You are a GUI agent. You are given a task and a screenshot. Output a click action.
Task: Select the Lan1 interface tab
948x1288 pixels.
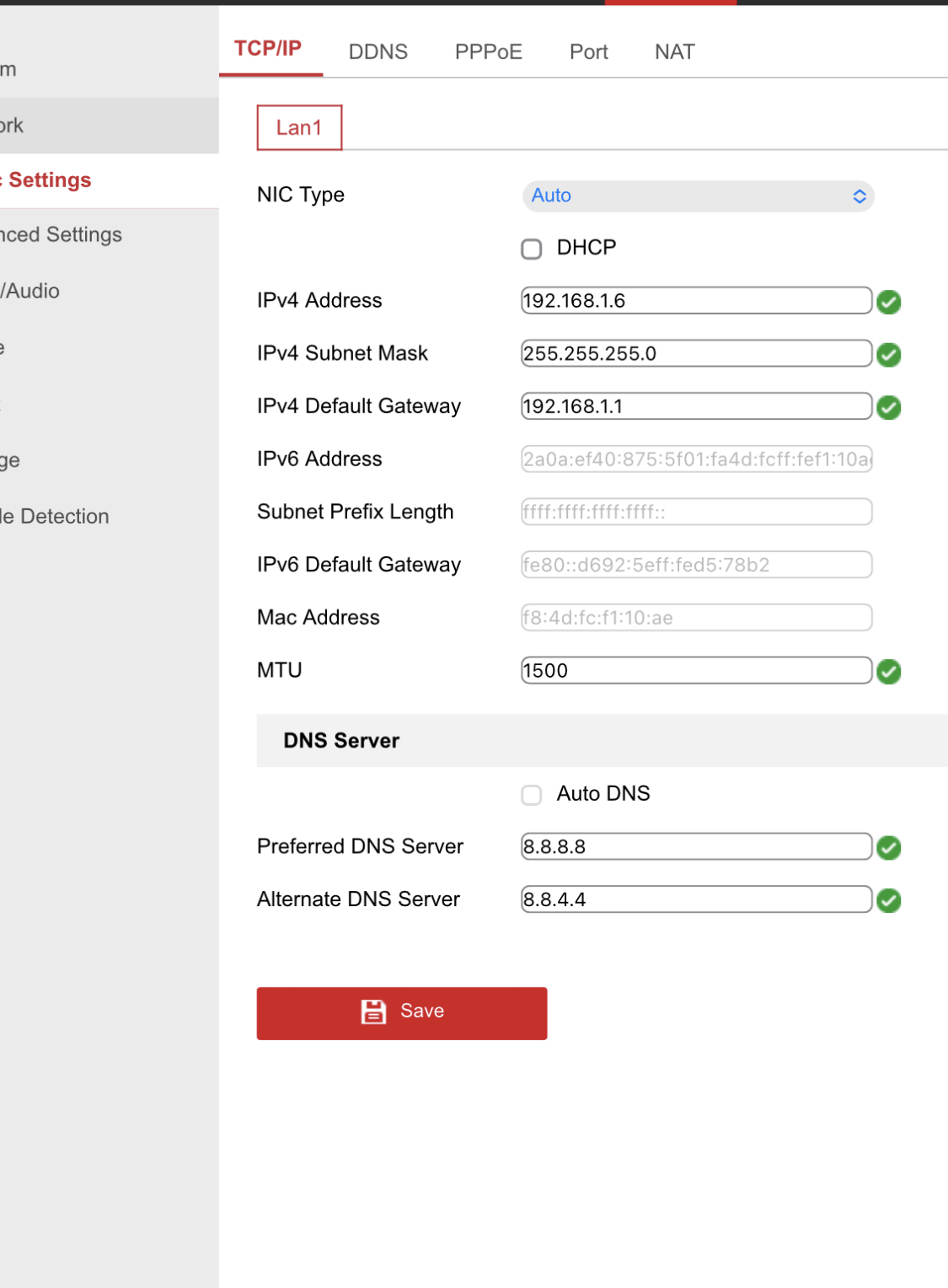pyautogui.click(x=299, y=128)
